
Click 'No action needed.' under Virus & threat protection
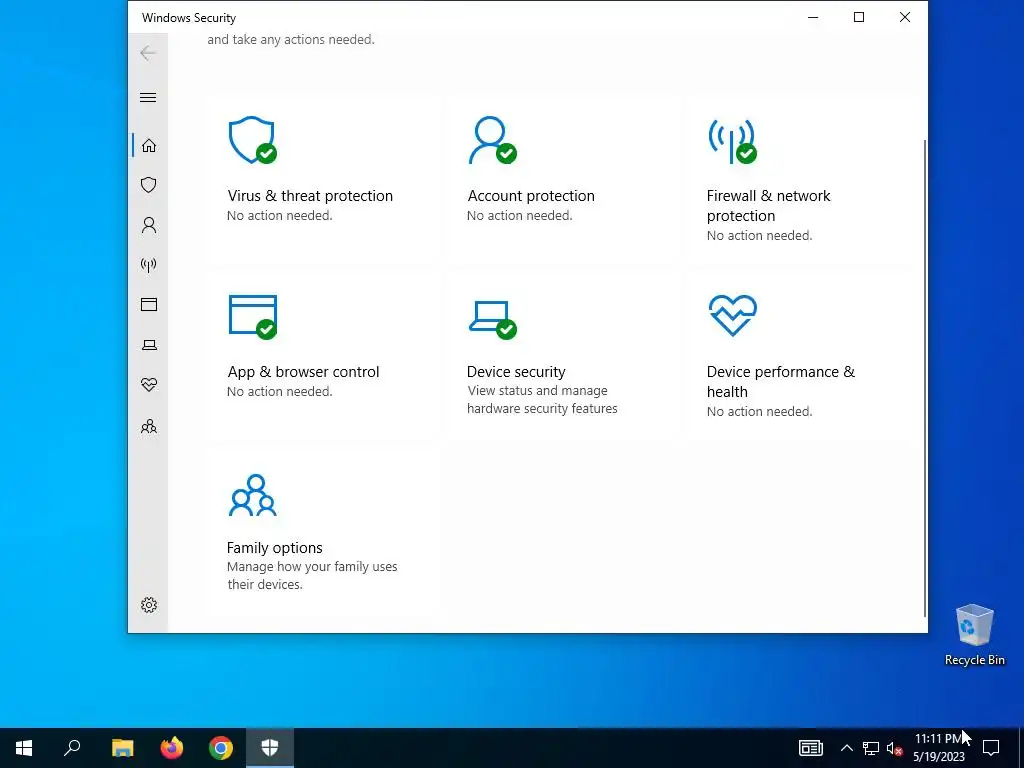[280, 216]
